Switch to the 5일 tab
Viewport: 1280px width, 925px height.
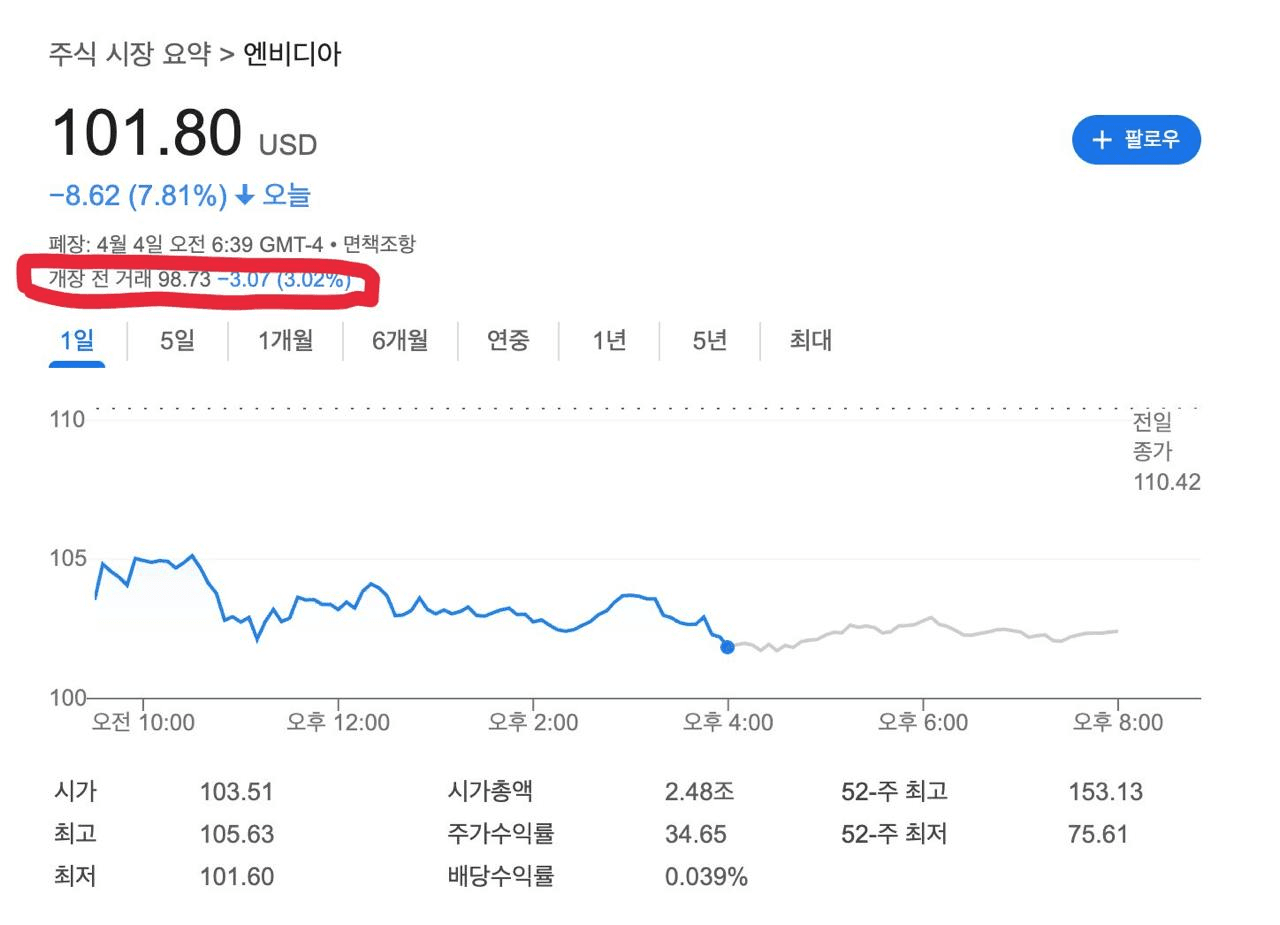177,341
